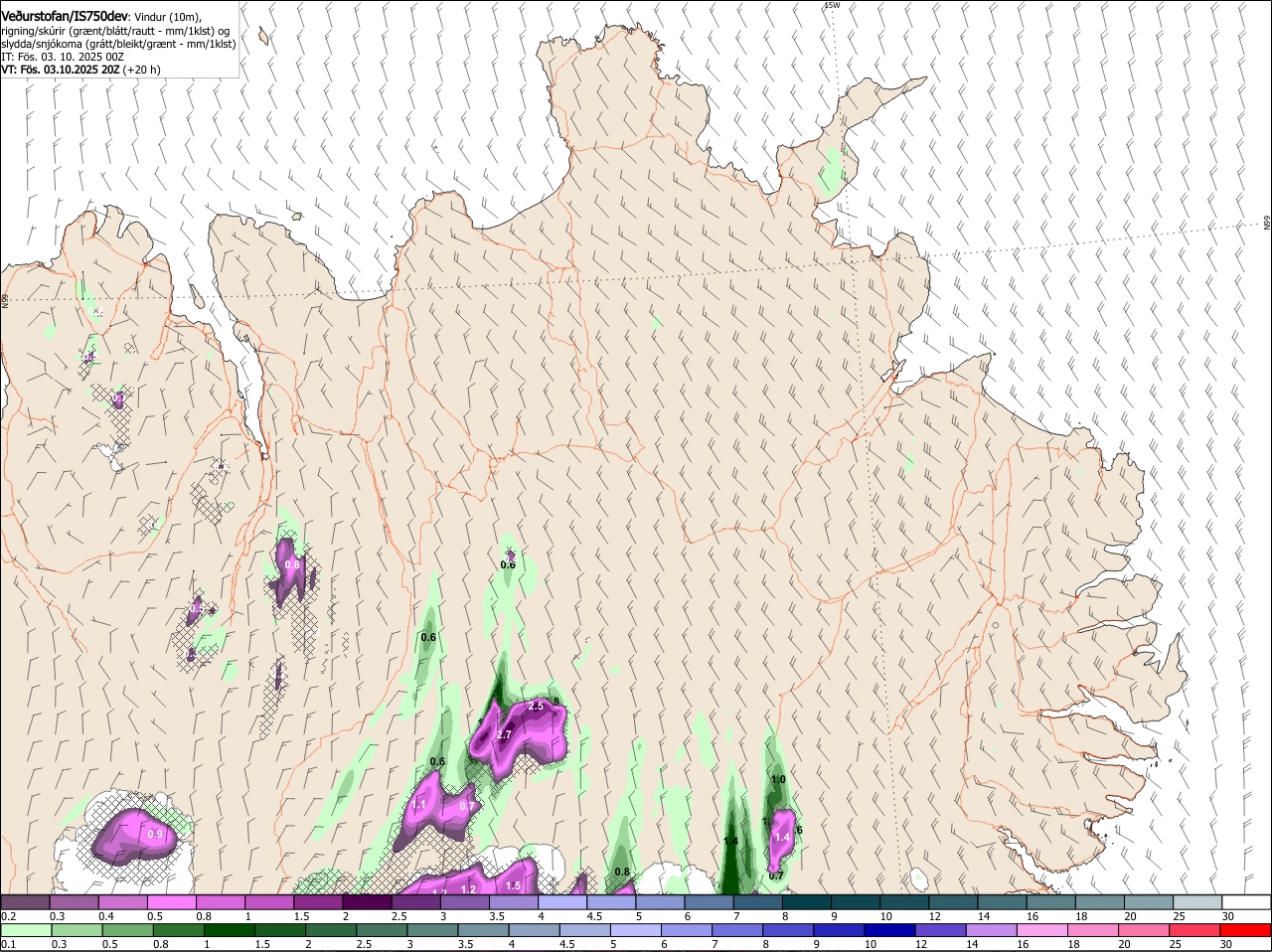Pick the upper-row swatch between 3 and 3.5
Image resolution: width=1272 pixels, height=952 pixels.
pos(465,901)
